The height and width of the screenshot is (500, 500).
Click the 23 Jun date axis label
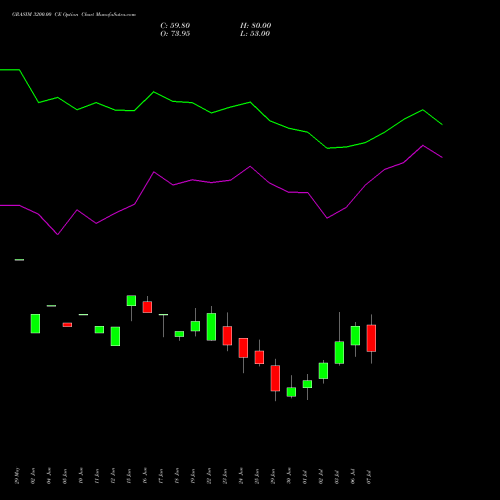pos(226,476)
